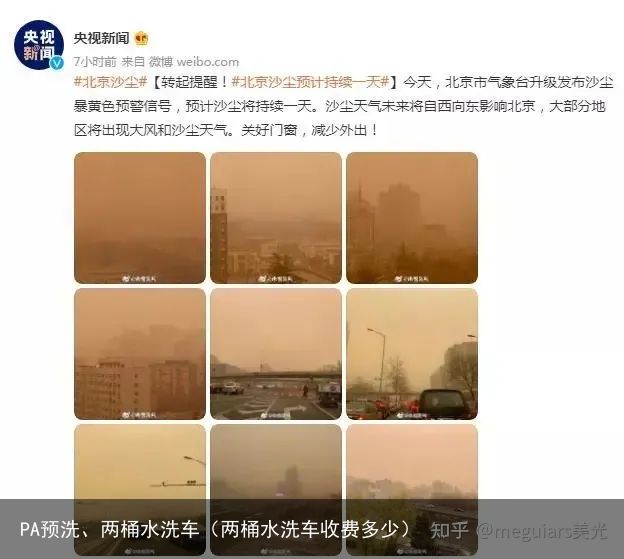View photo of brown apartment blocks
This screenshot has height=559, width=624.
[140, 354]
